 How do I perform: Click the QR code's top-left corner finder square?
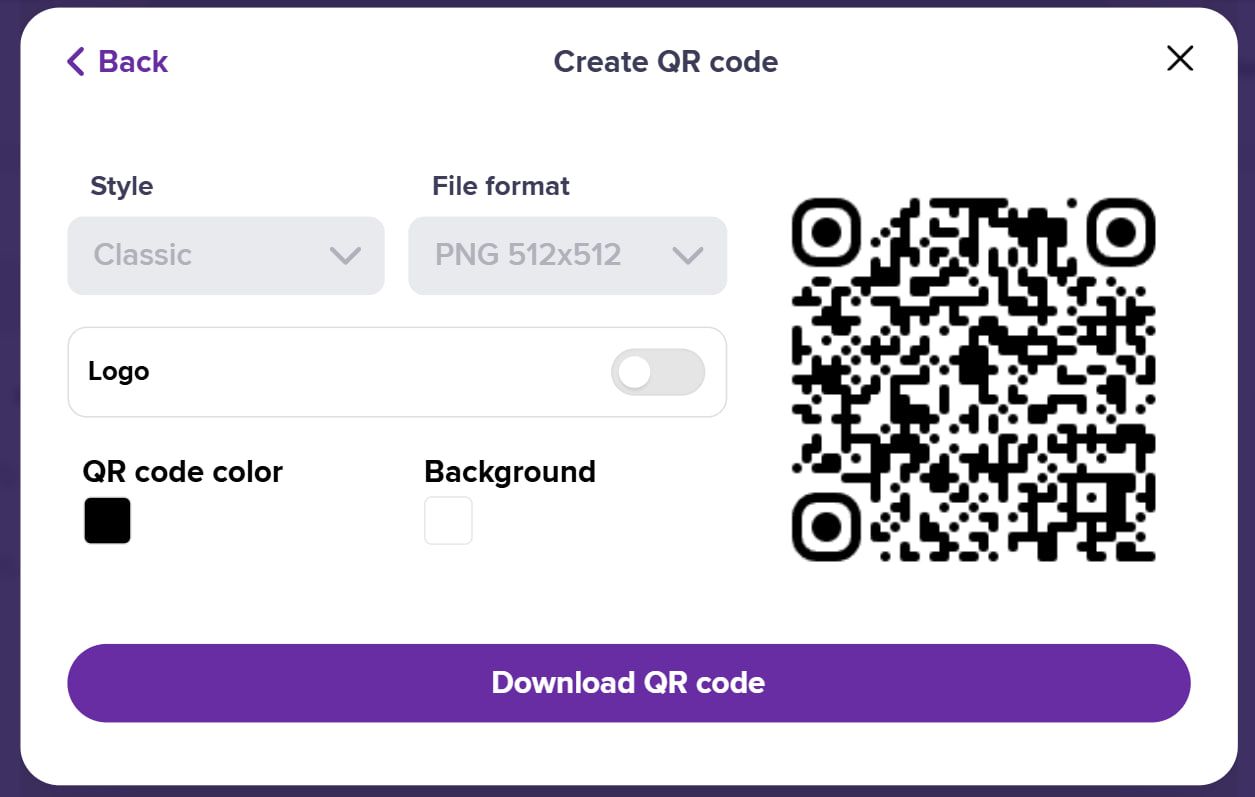[x=826, y=232]
